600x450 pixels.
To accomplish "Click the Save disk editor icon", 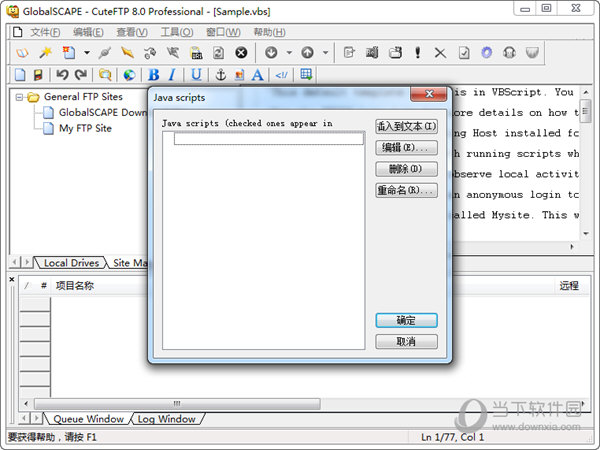I will click(38, 75).
